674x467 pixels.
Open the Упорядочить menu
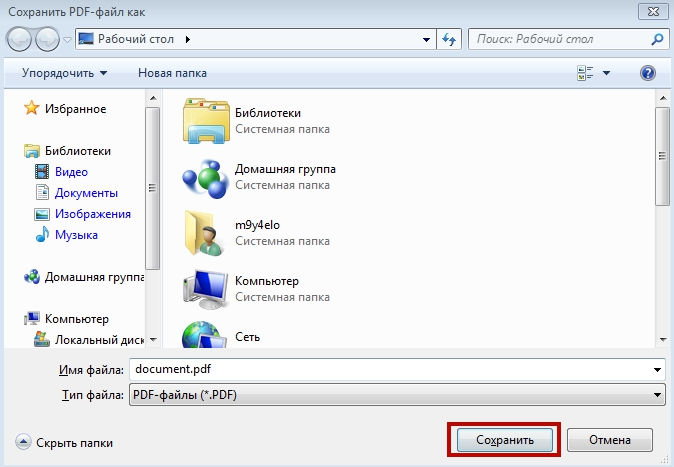(64, 73)
